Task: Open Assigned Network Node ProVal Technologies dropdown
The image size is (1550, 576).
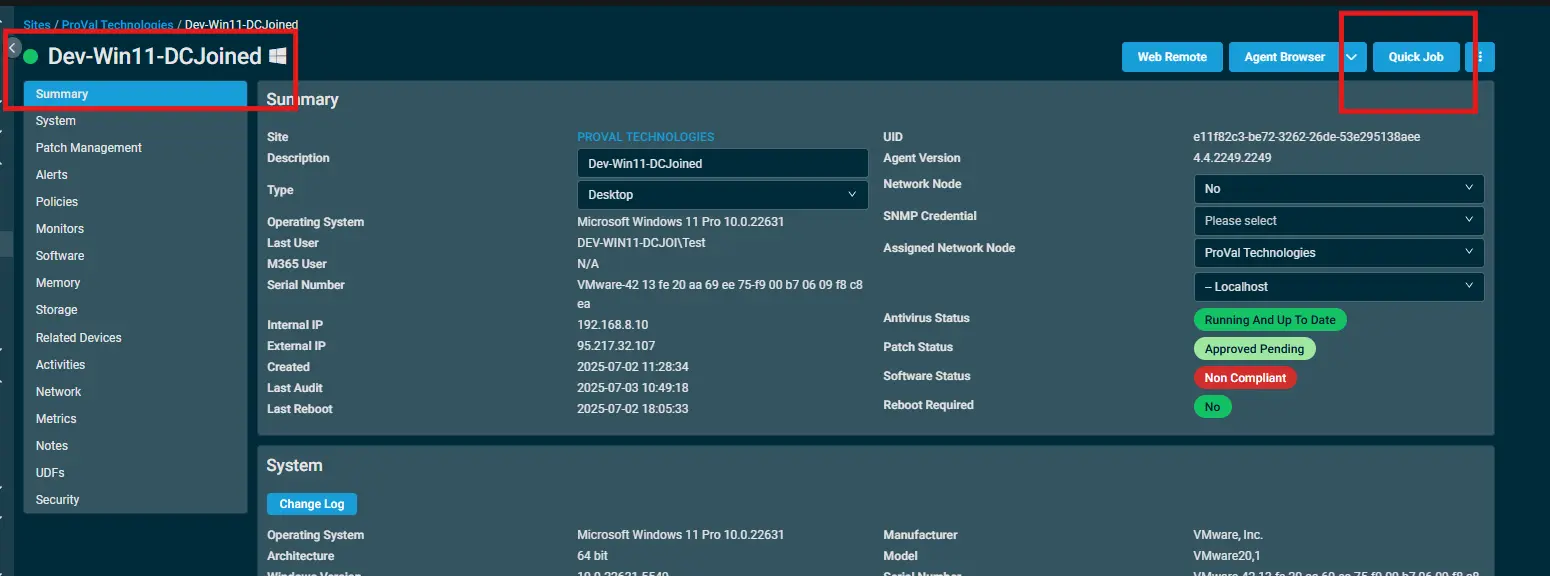Action: click(x=1339, y=252)
